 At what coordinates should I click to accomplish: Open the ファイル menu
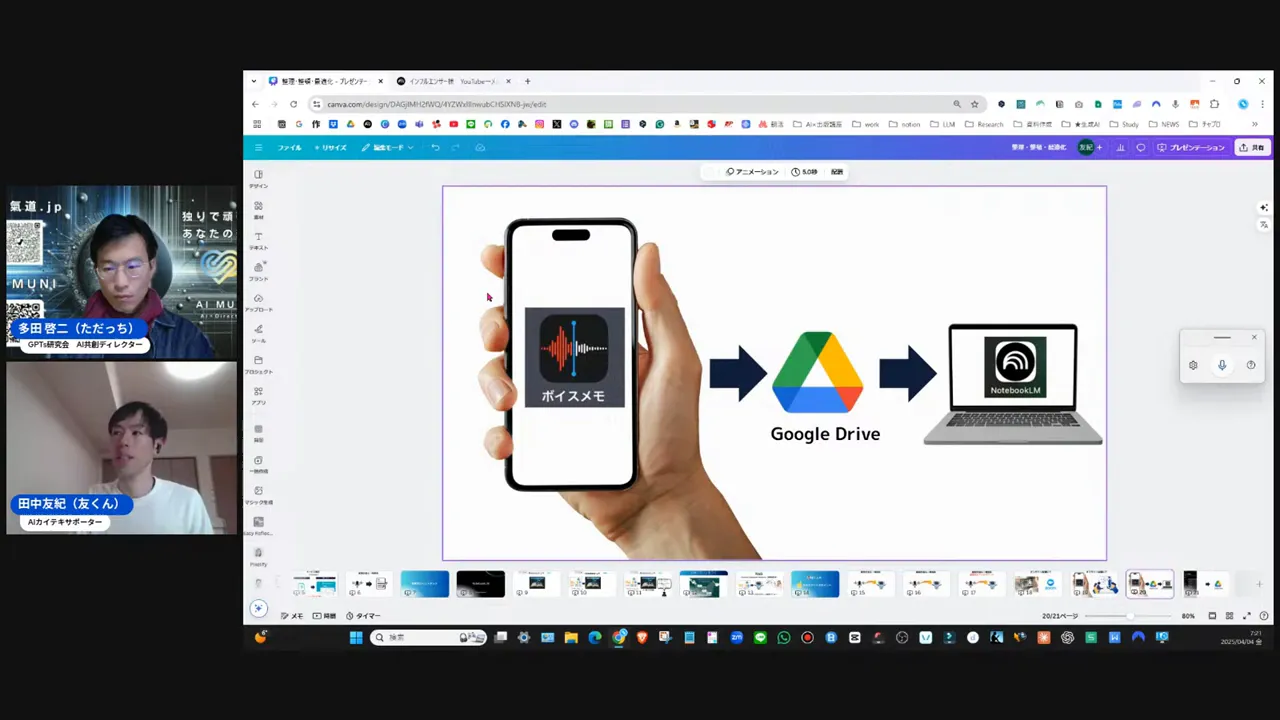click(x=289, y=147)
